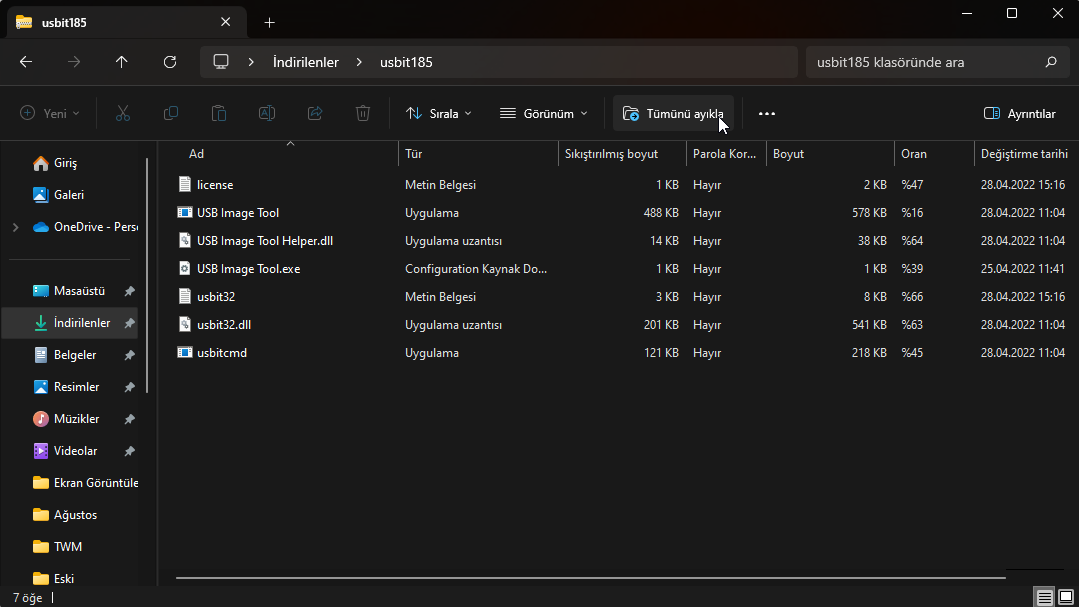
Task: Switch to details view layout icon
Action: pyautogui.click(x=1044, y=597)
